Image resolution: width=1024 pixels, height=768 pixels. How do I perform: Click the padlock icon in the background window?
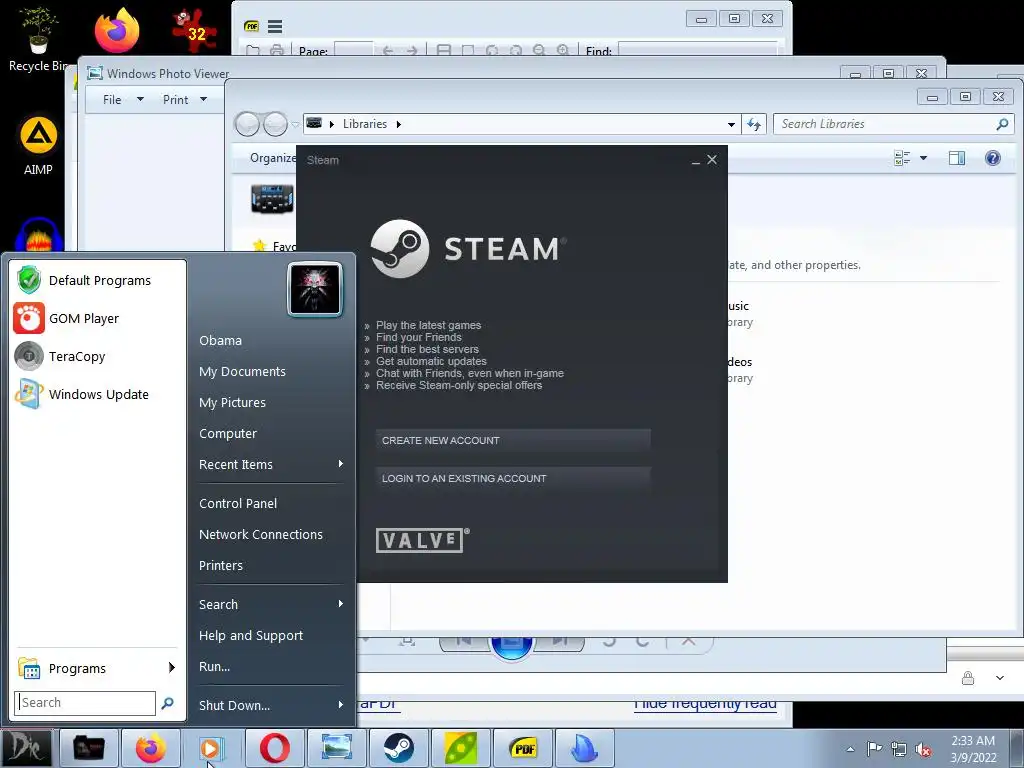(967, 678)
